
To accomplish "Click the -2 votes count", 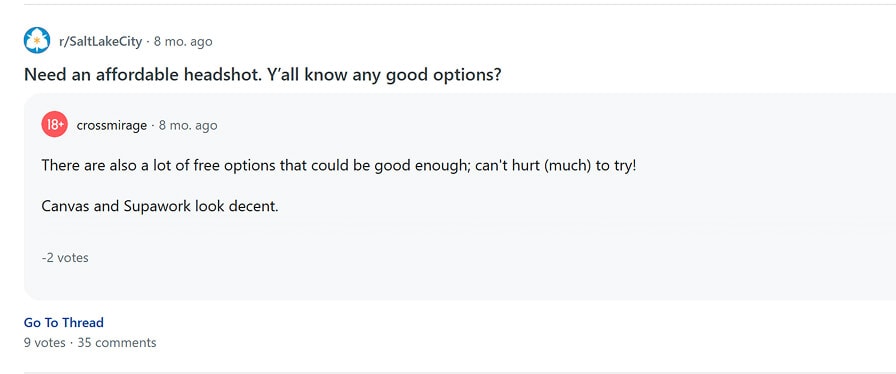I will point(65,258).
